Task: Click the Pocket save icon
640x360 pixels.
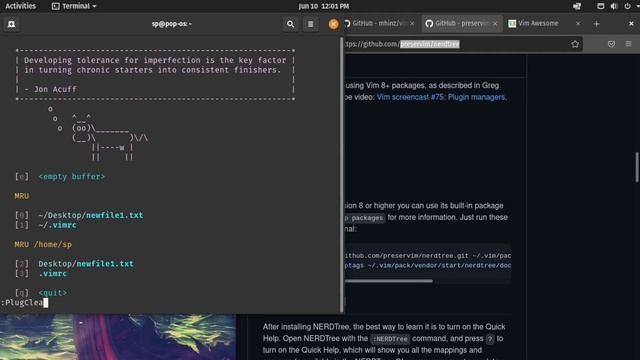Action: tap(611, 44)
